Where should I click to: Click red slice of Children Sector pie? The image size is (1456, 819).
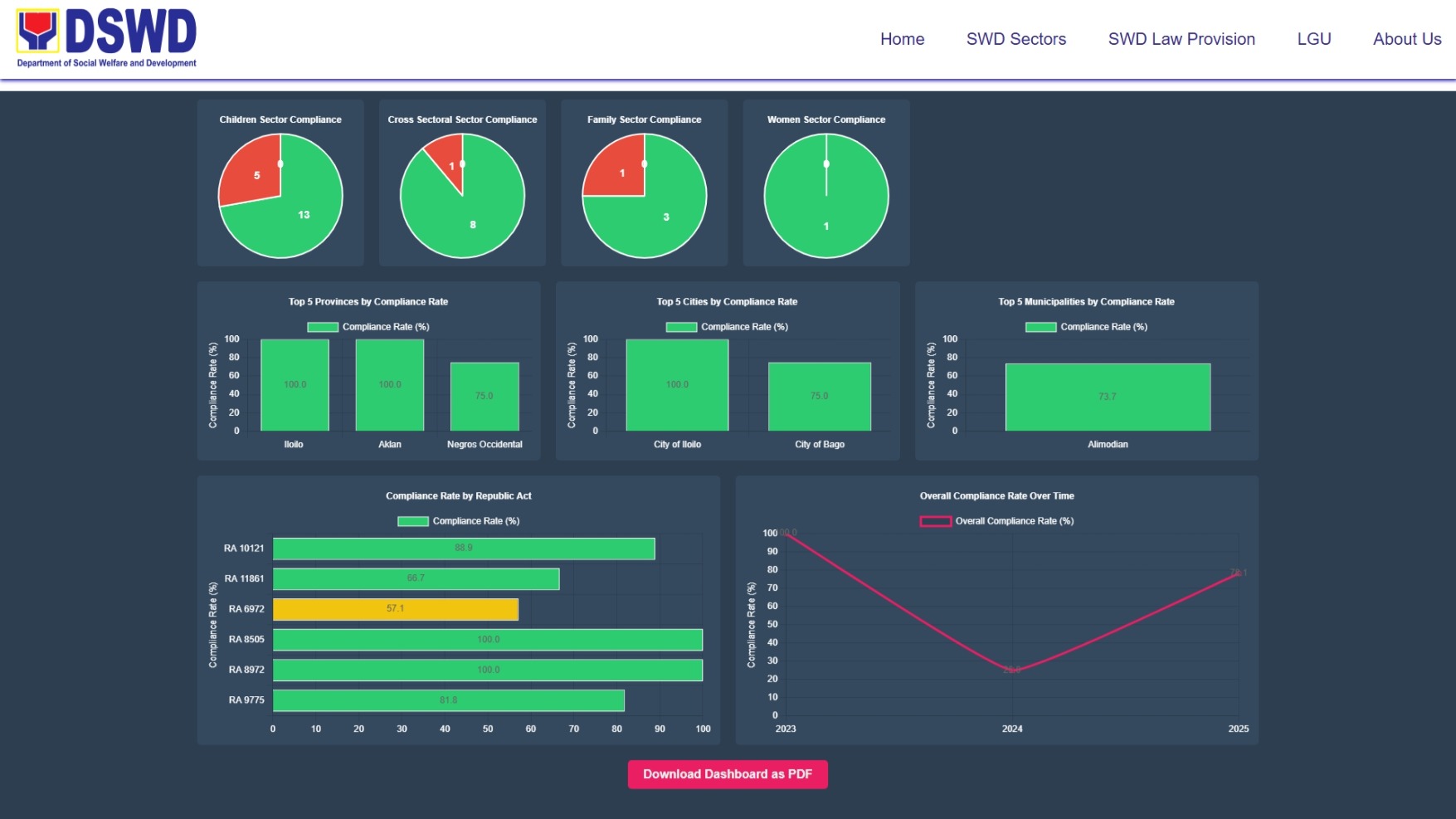coord(249,173)
